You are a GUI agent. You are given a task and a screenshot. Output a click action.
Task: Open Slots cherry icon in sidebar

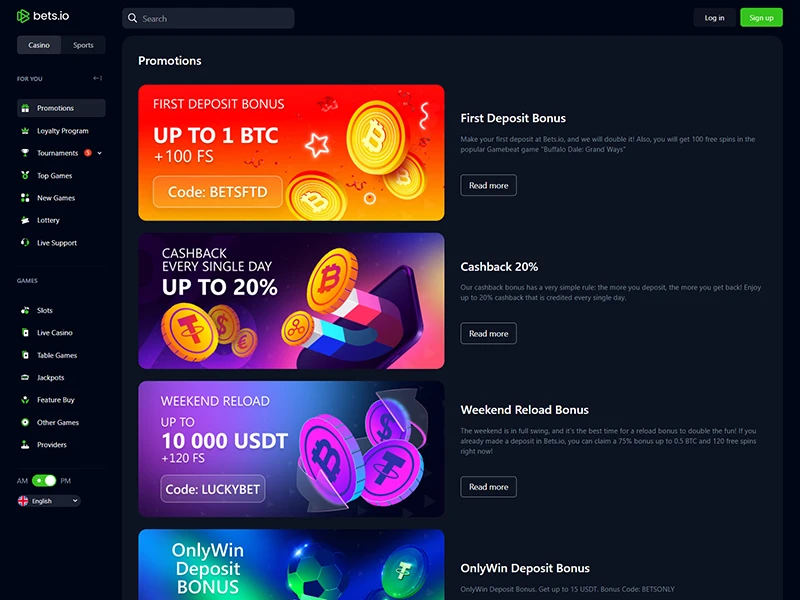point(25,310)
